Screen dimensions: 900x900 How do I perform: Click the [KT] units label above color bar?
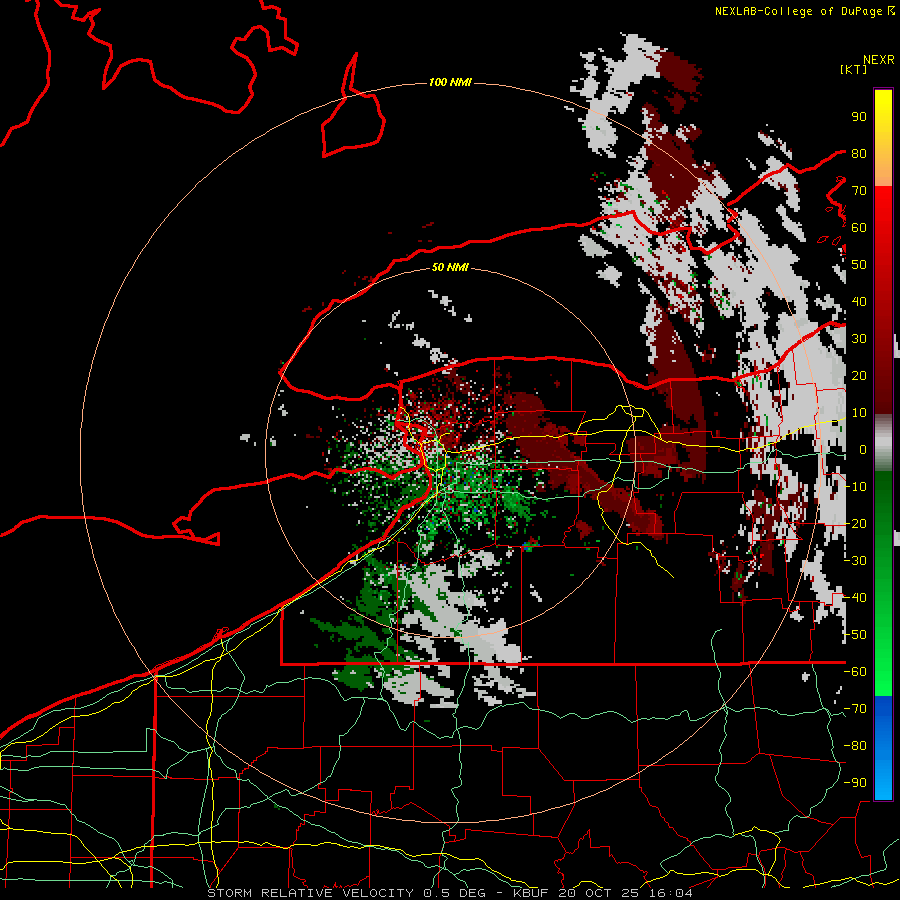pos(853,69)
